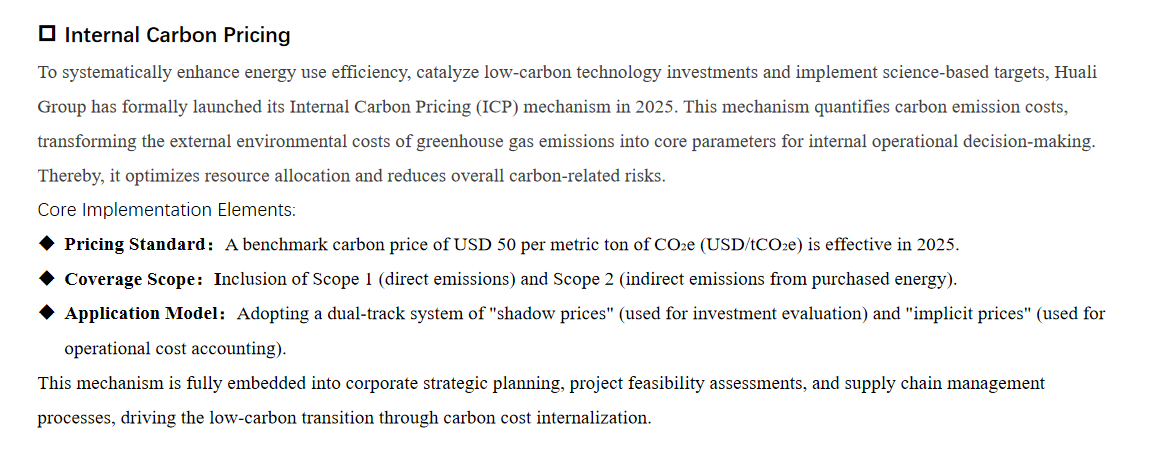
Task: Click the diamond bullet beside Coverage Scope
Action: tap(46, 277)
